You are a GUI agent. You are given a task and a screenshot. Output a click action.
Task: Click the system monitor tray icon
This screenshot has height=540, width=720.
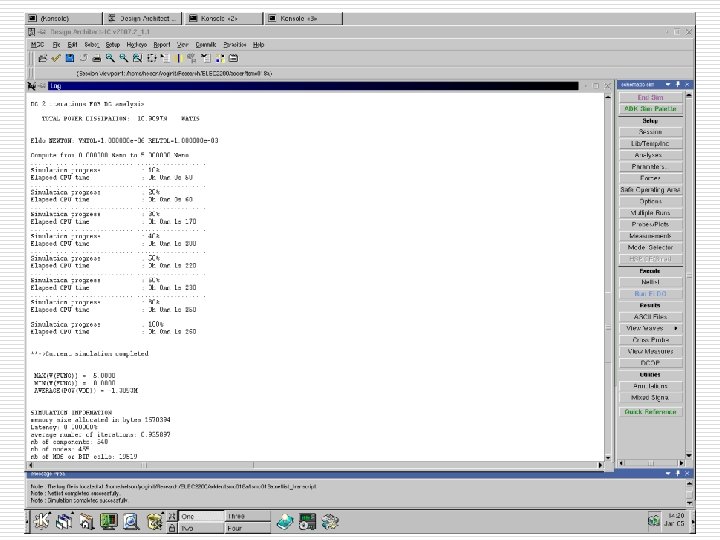pos(307,521)
